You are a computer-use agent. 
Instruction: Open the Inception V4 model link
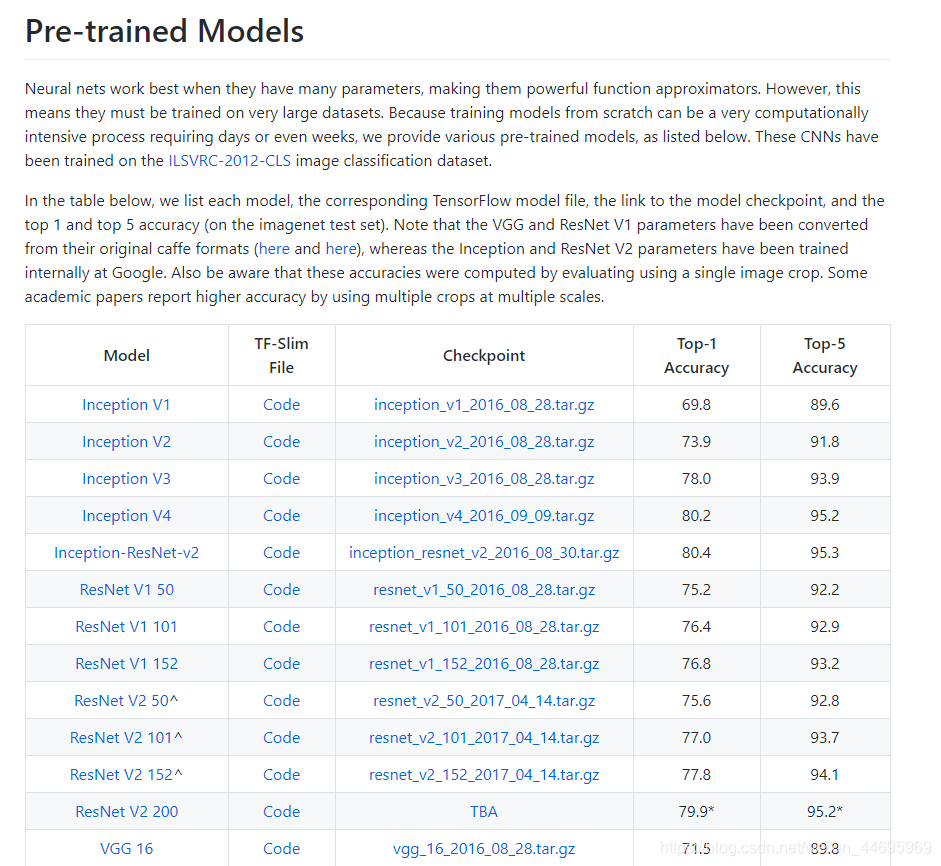click(127, 516)
